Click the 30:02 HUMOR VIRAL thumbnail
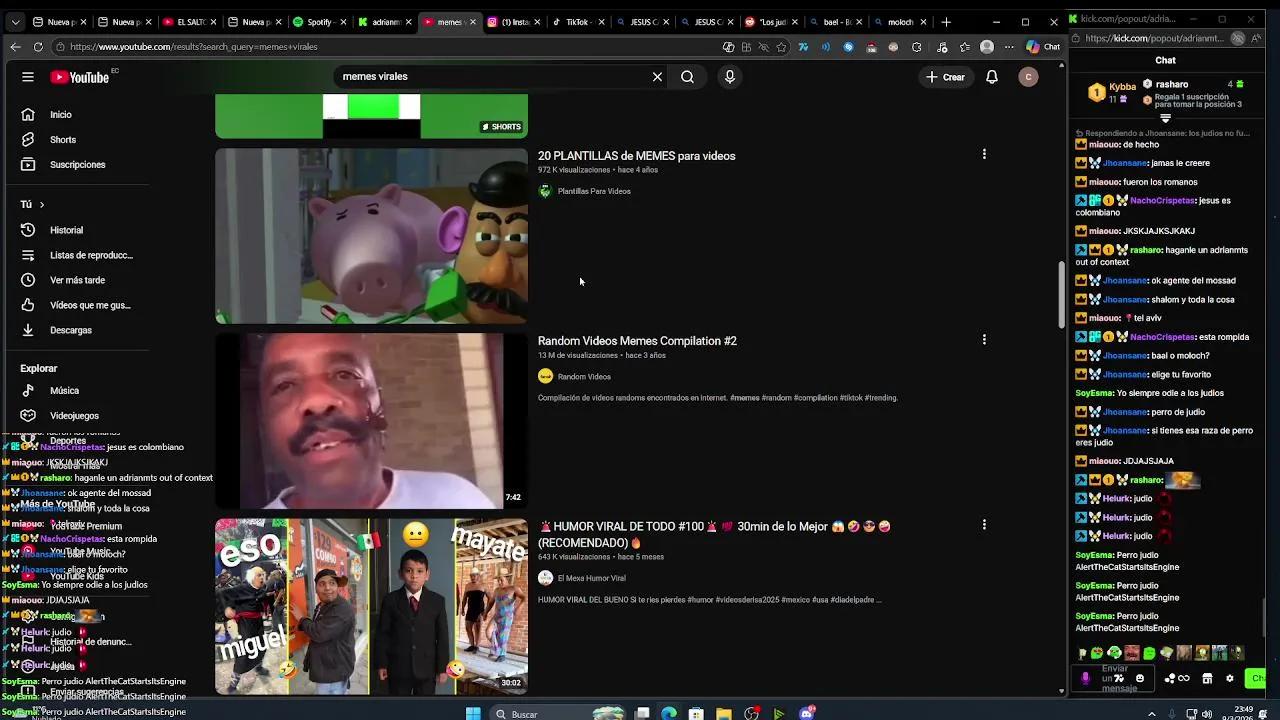The height and width of the screenshot is (720, 1280). 371,606
